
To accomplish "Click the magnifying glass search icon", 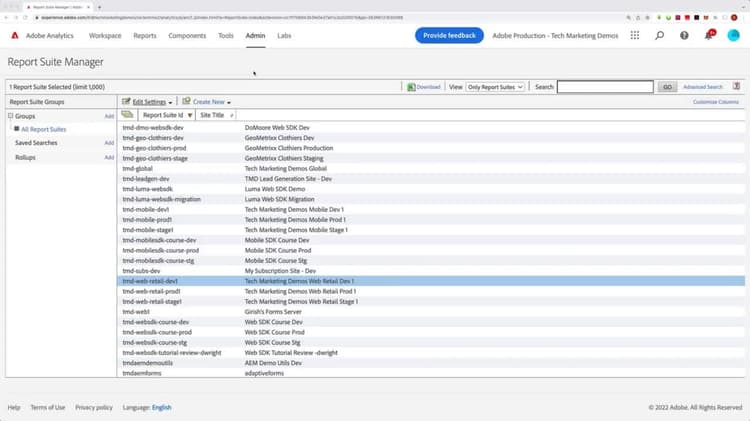I will click(659, 35).
